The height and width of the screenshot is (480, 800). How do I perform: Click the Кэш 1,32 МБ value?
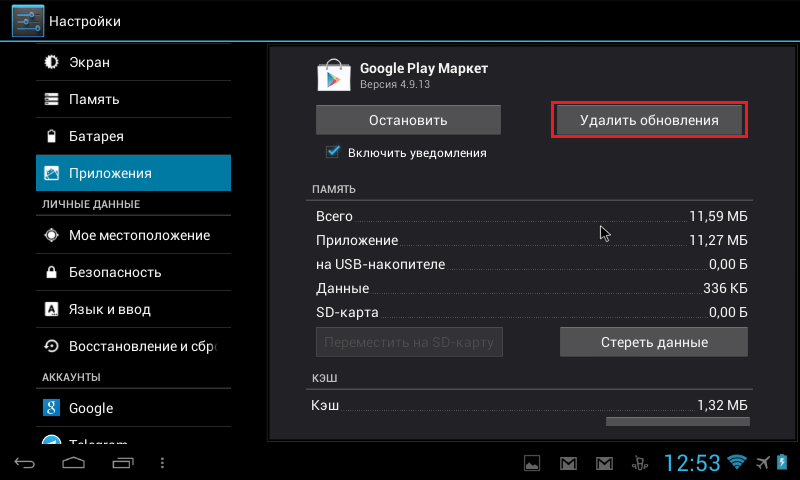(x=722, y=405)
